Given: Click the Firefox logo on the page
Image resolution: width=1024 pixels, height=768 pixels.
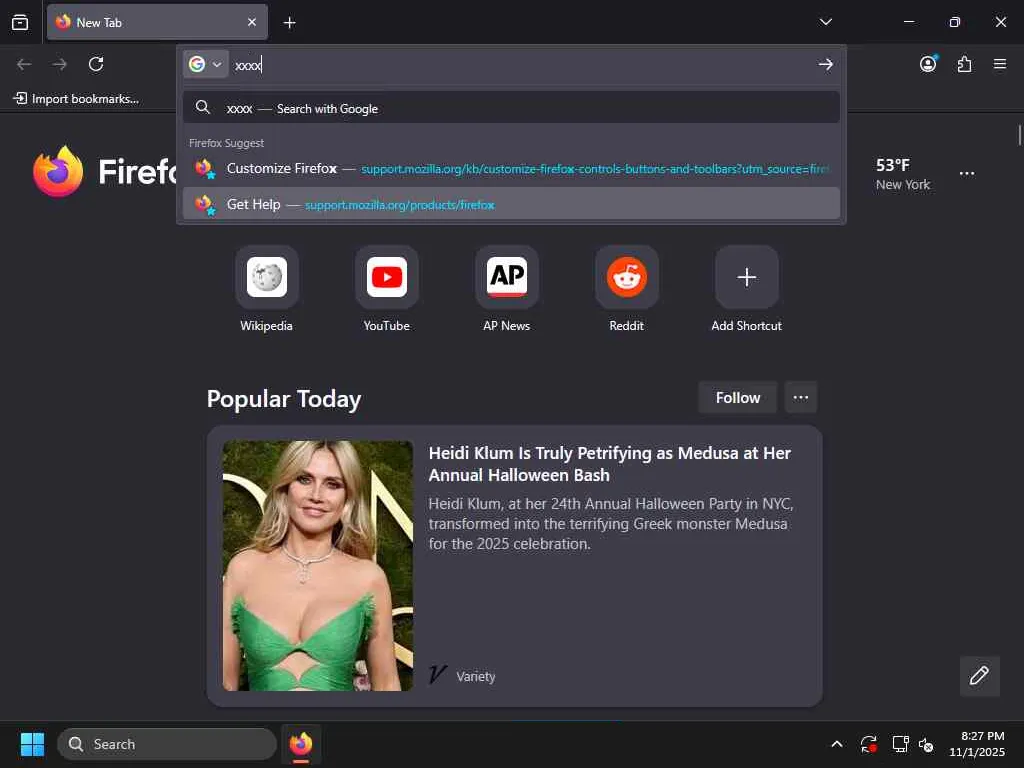Looking at the screenshot, I should coord(58,171).
